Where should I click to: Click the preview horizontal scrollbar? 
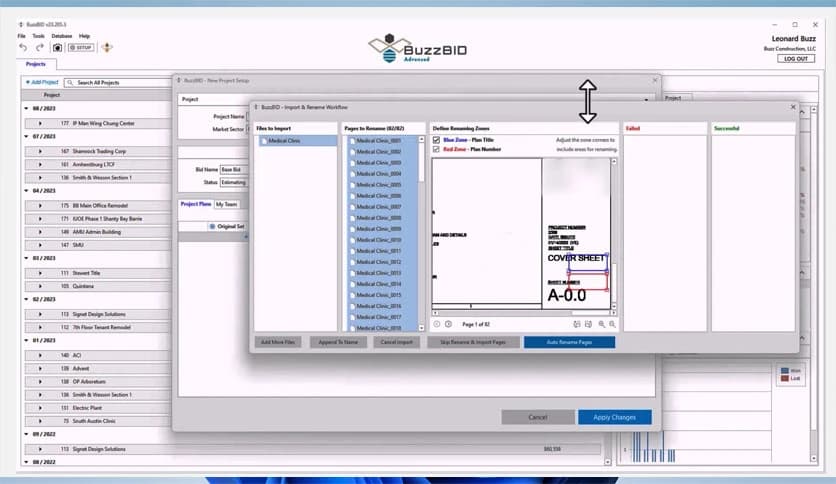(x=524, y=313)
